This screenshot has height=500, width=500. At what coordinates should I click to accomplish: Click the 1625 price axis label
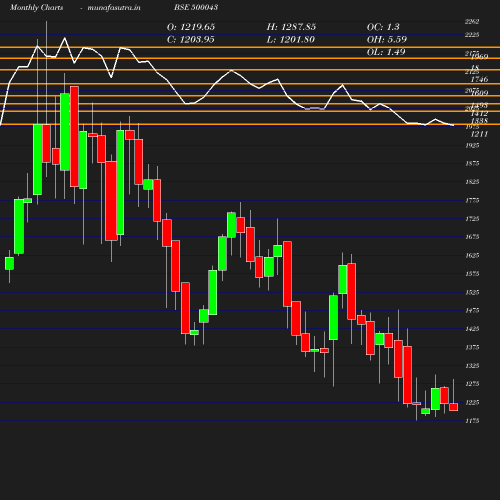pos(472,255)
